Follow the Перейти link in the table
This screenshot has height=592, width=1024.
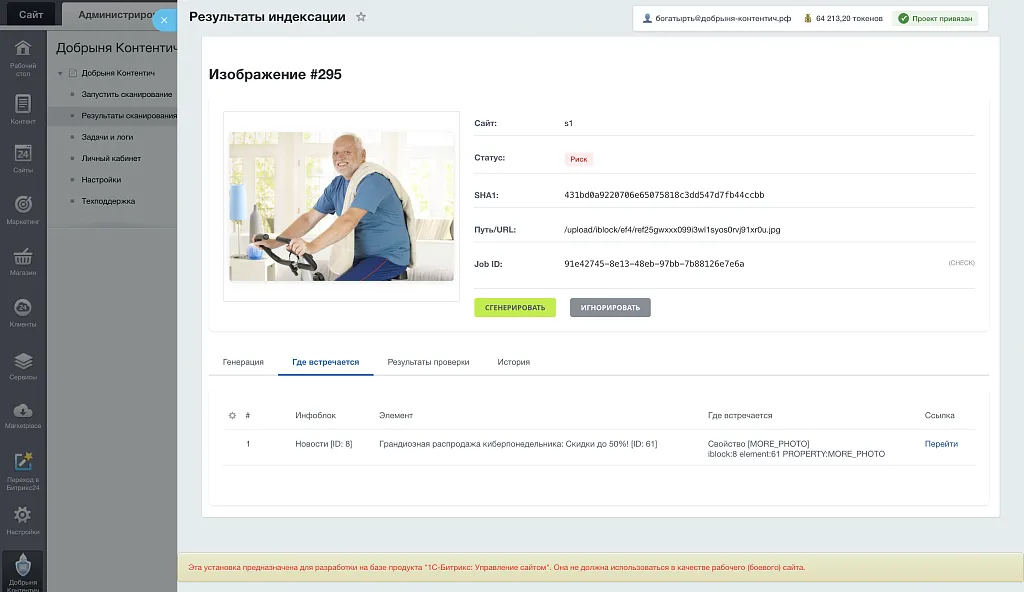(x=941, y=444)
